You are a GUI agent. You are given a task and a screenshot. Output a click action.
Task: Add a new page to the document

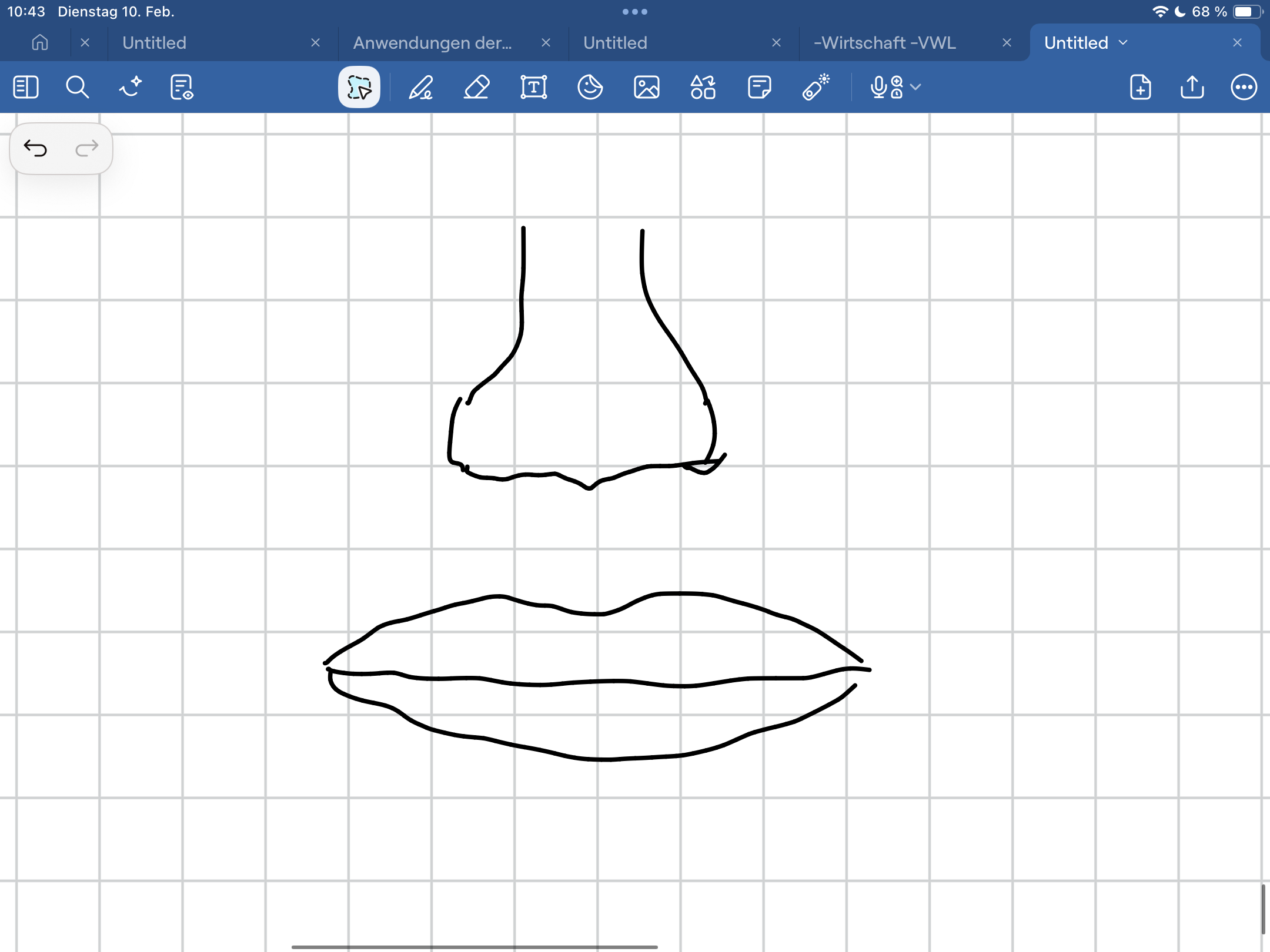point(1140,88)
